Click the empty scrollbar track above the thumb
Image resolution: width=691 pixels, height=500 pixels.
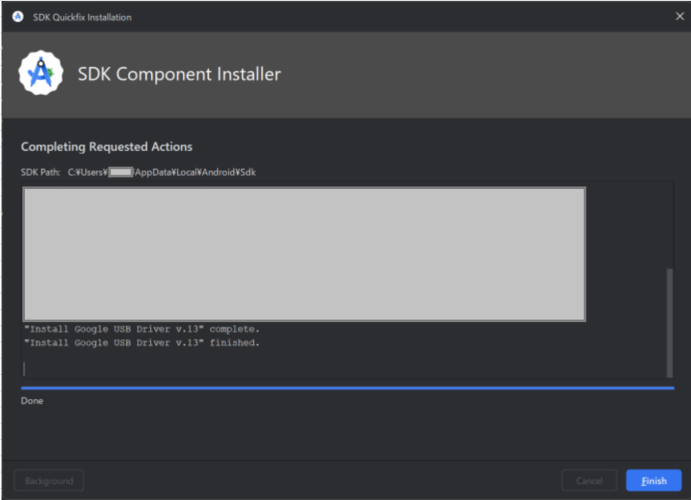[670, 225]
